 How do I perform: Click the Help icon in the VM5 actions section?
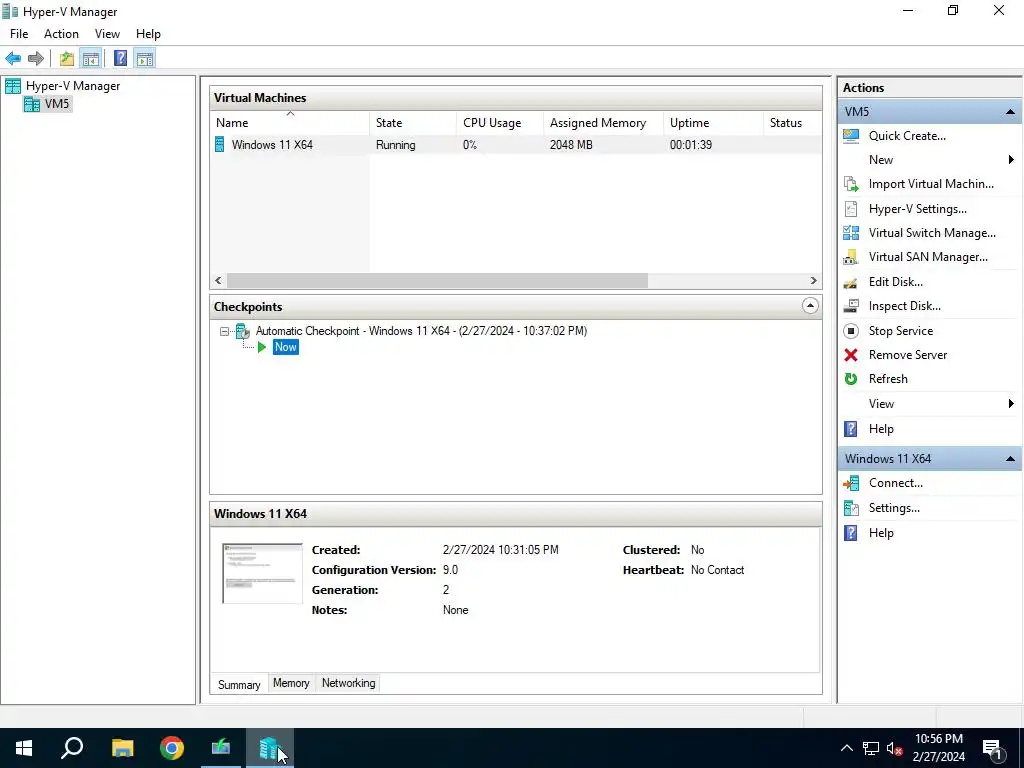click(851, 429)
